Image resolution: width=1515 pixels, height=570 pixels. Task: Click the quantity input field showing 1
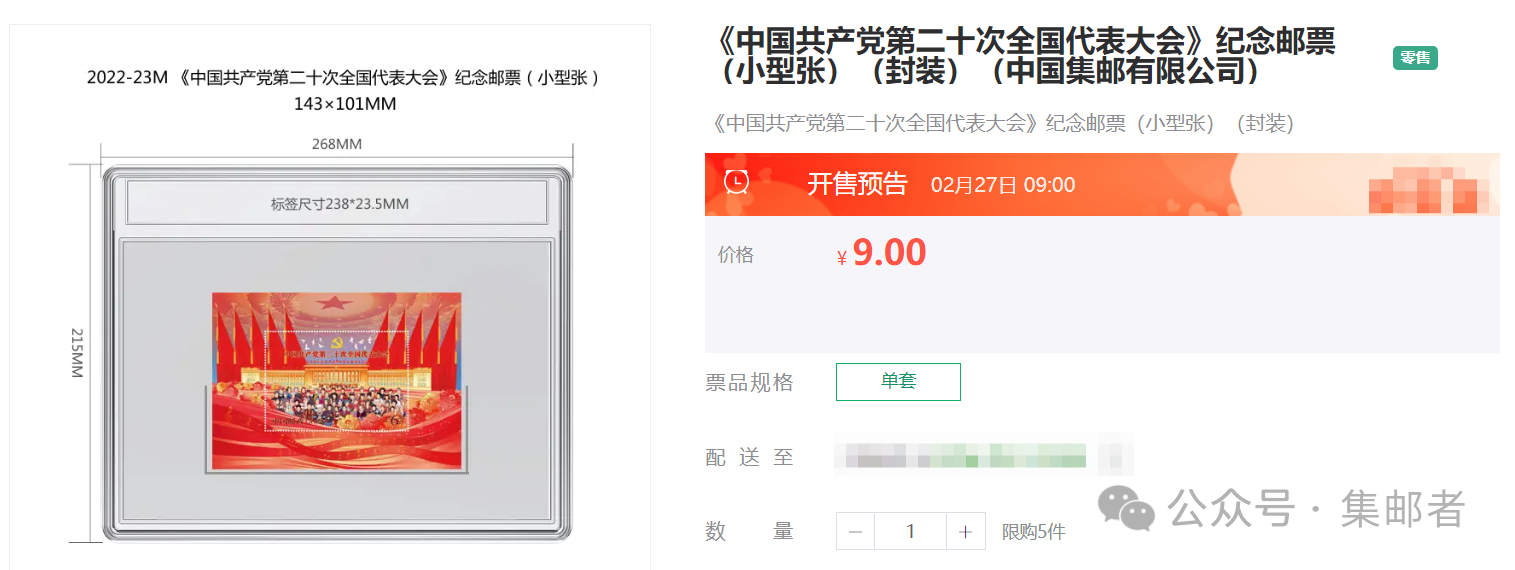point(910,532)
